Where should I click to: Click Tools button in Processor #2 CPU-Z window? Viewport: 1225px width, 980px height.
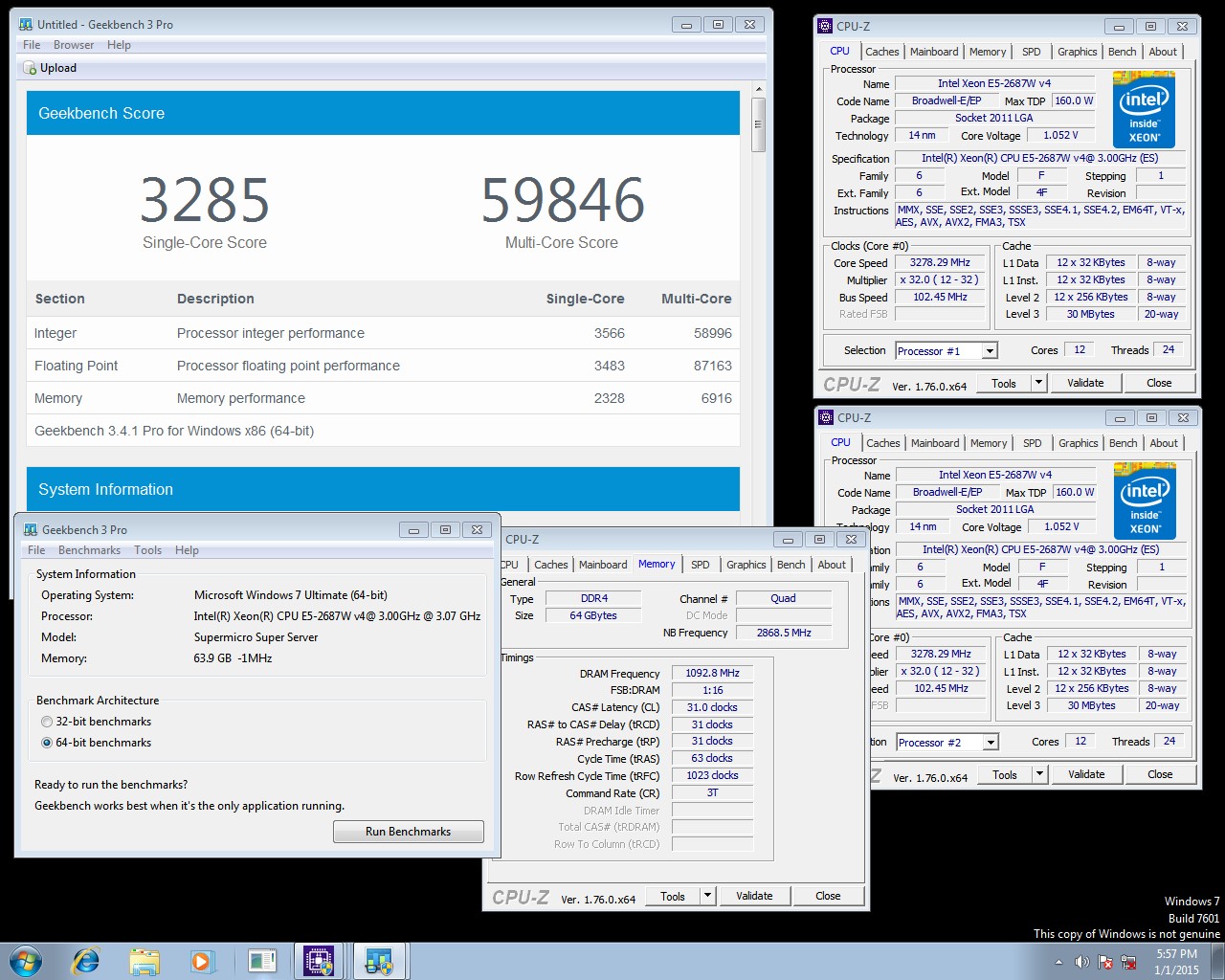click(x=1005, y=774)
